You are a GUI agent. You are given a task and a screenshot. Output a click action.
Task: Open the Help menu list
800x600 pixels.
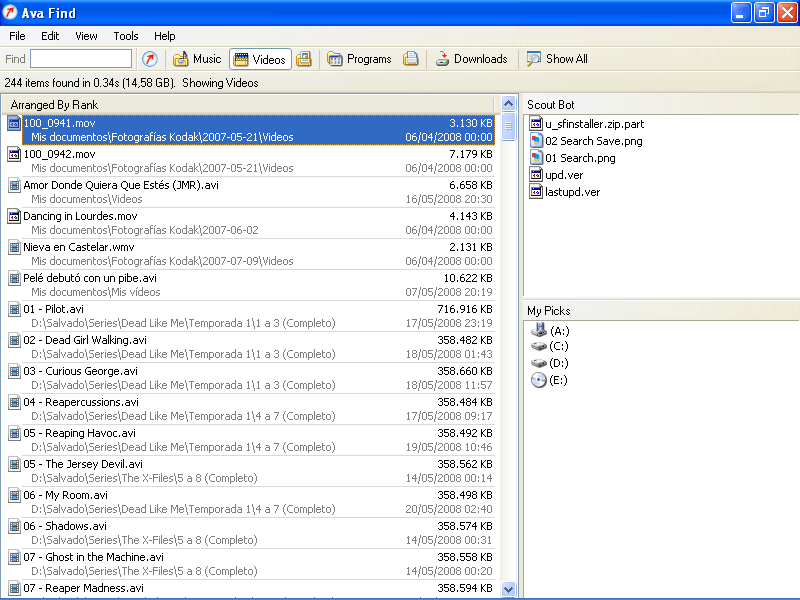[x=164, y=35]
